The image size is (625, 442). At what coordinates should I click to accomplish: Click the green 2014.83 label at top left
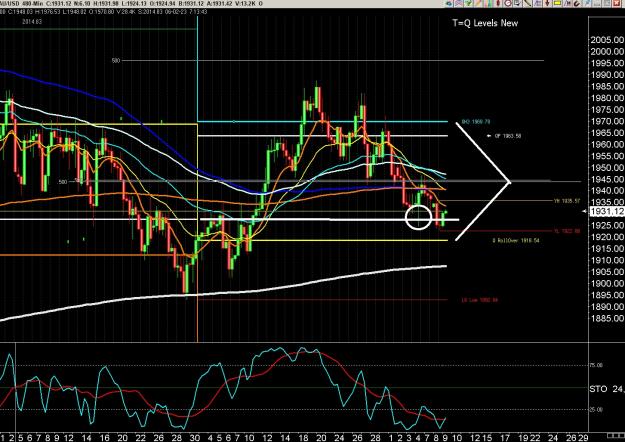pyautogui.click(x=32, y=22)
